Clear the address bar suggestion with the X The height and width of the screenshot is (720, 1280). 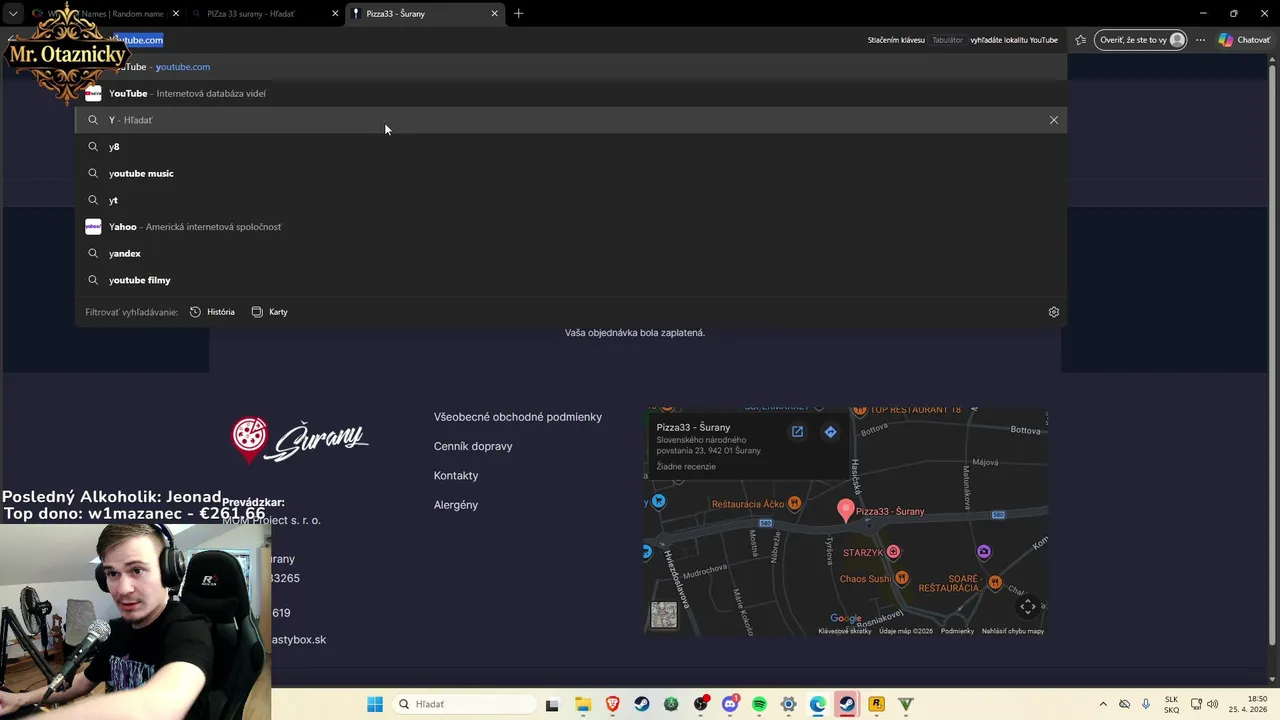point(1053,120)
